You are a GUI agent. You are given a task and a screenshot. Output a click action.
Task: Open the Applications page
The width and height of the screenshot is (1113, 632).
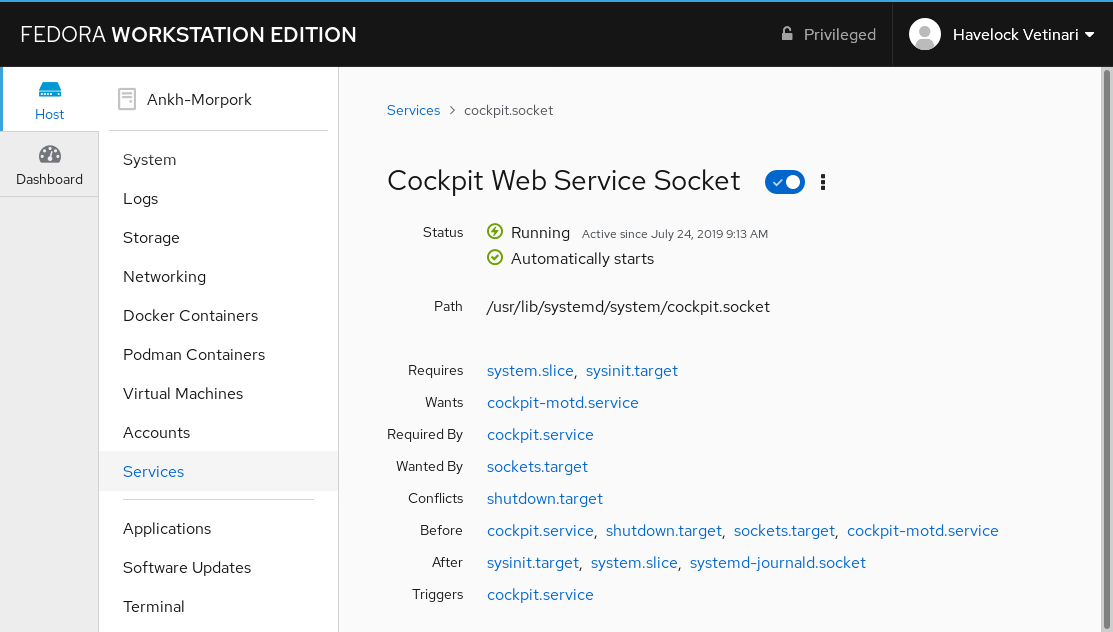[x=167, y=529]
